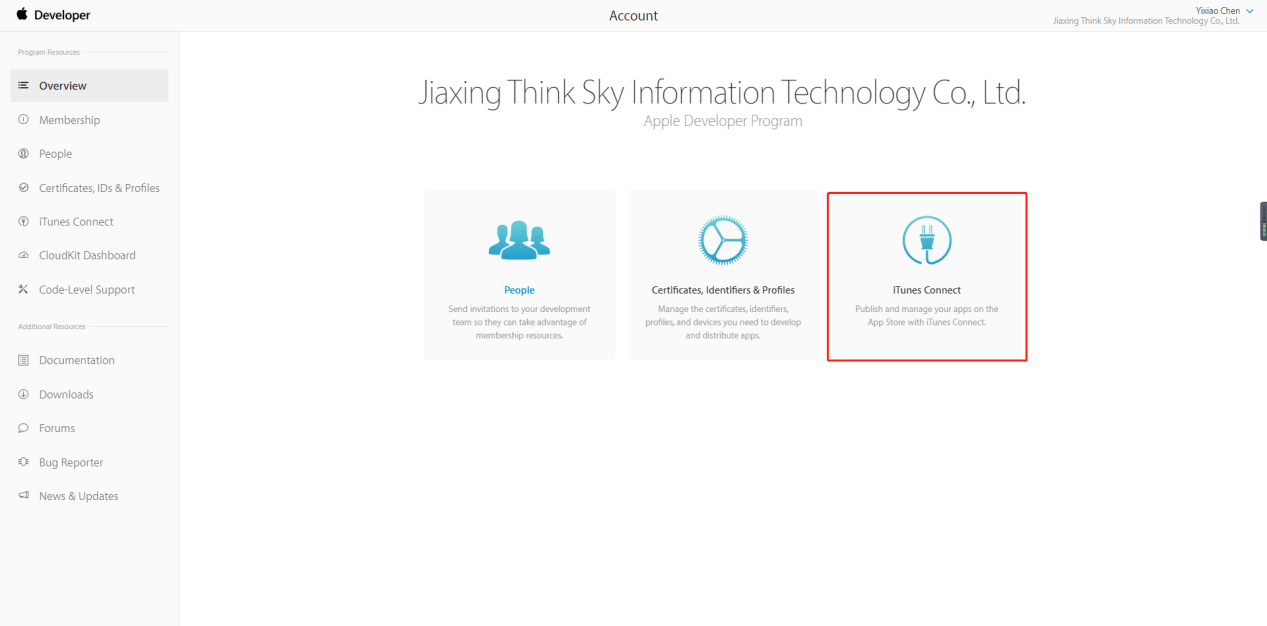Click the Apple logo in the header
The height and width of the screenshot is (626, 1267).
pos(22,14)
